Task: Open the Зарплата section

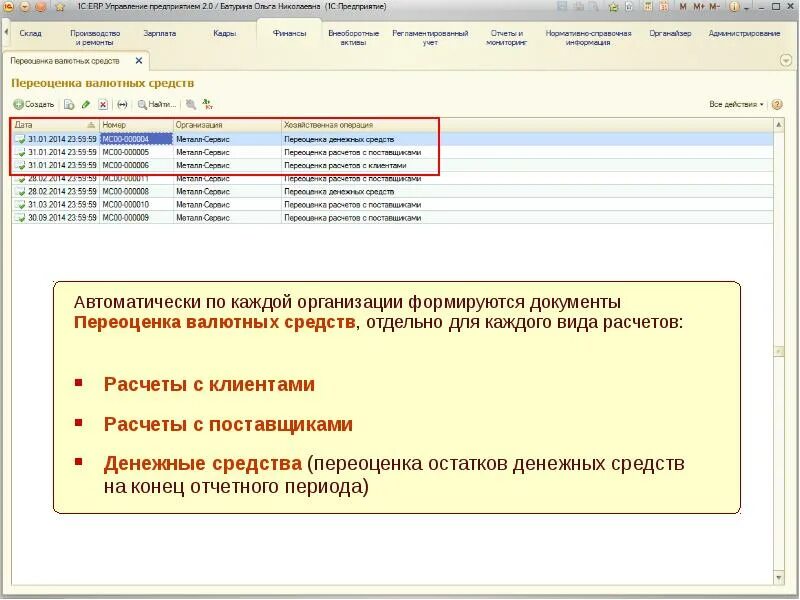Action: click(x=160, y=33)
